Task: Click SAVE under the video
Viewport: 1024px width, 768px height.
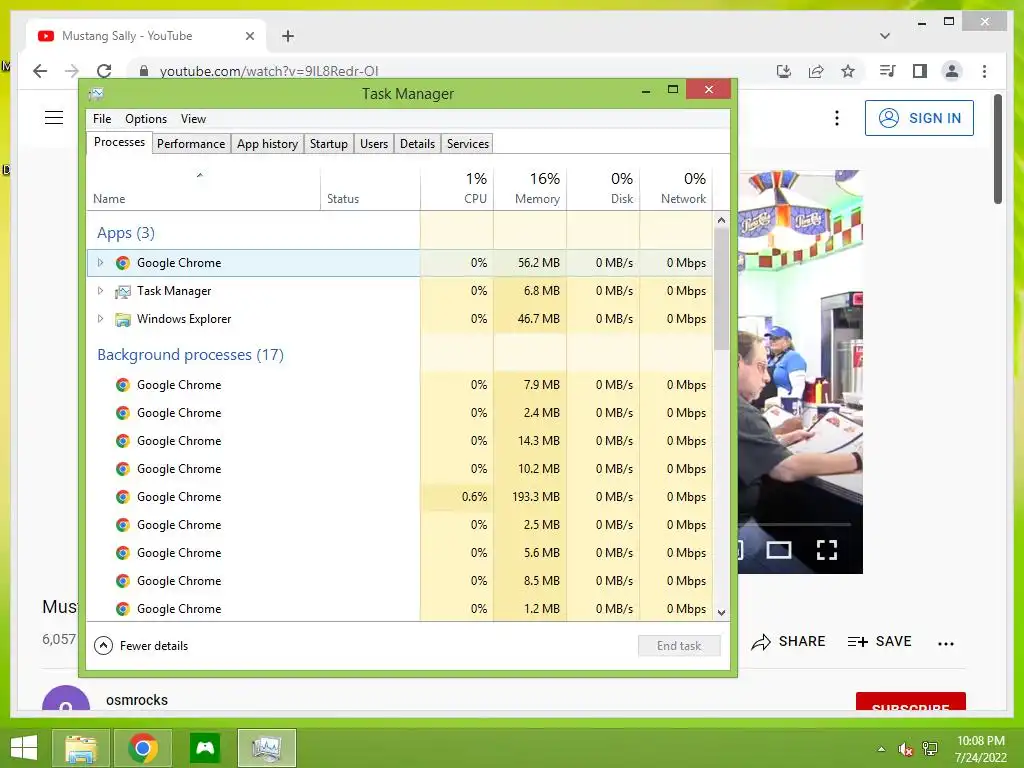Action: pos(879,642)
